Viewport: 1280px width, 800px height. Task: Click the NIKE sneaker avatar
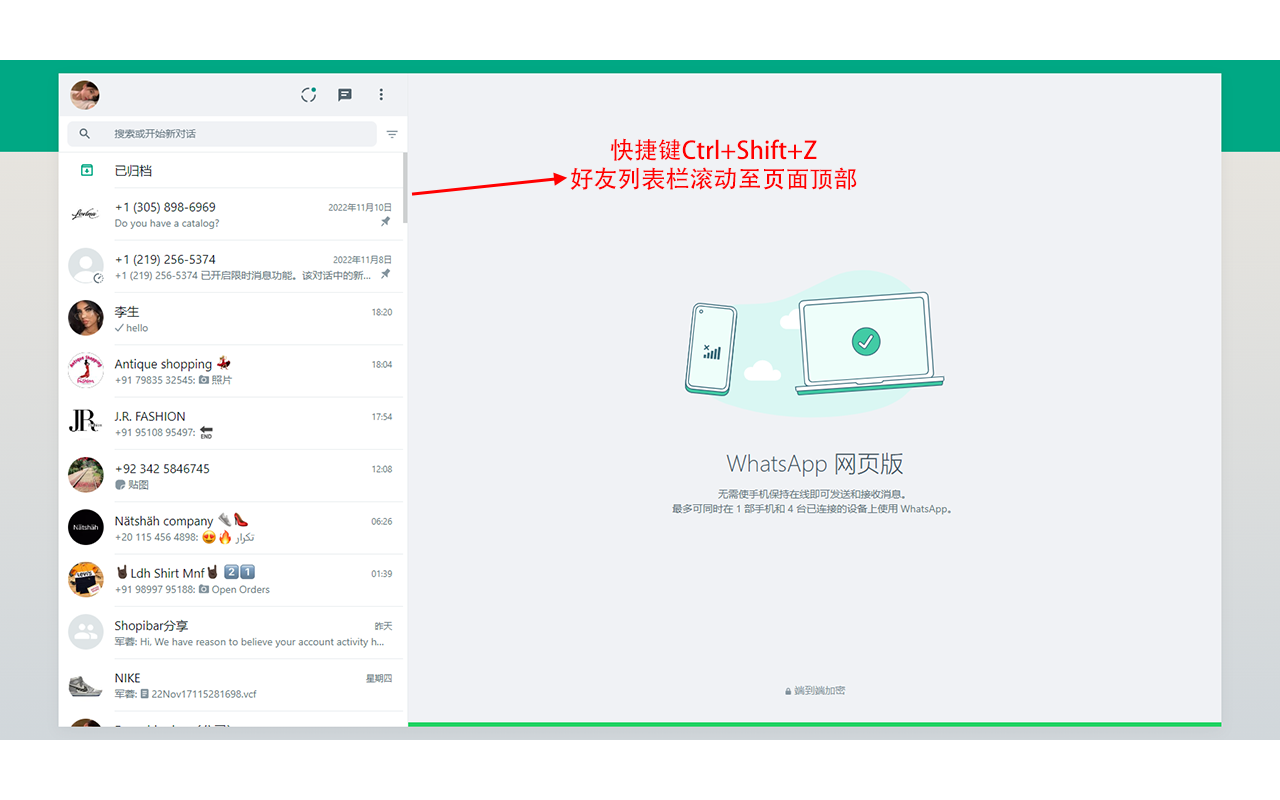coord(86,685)
